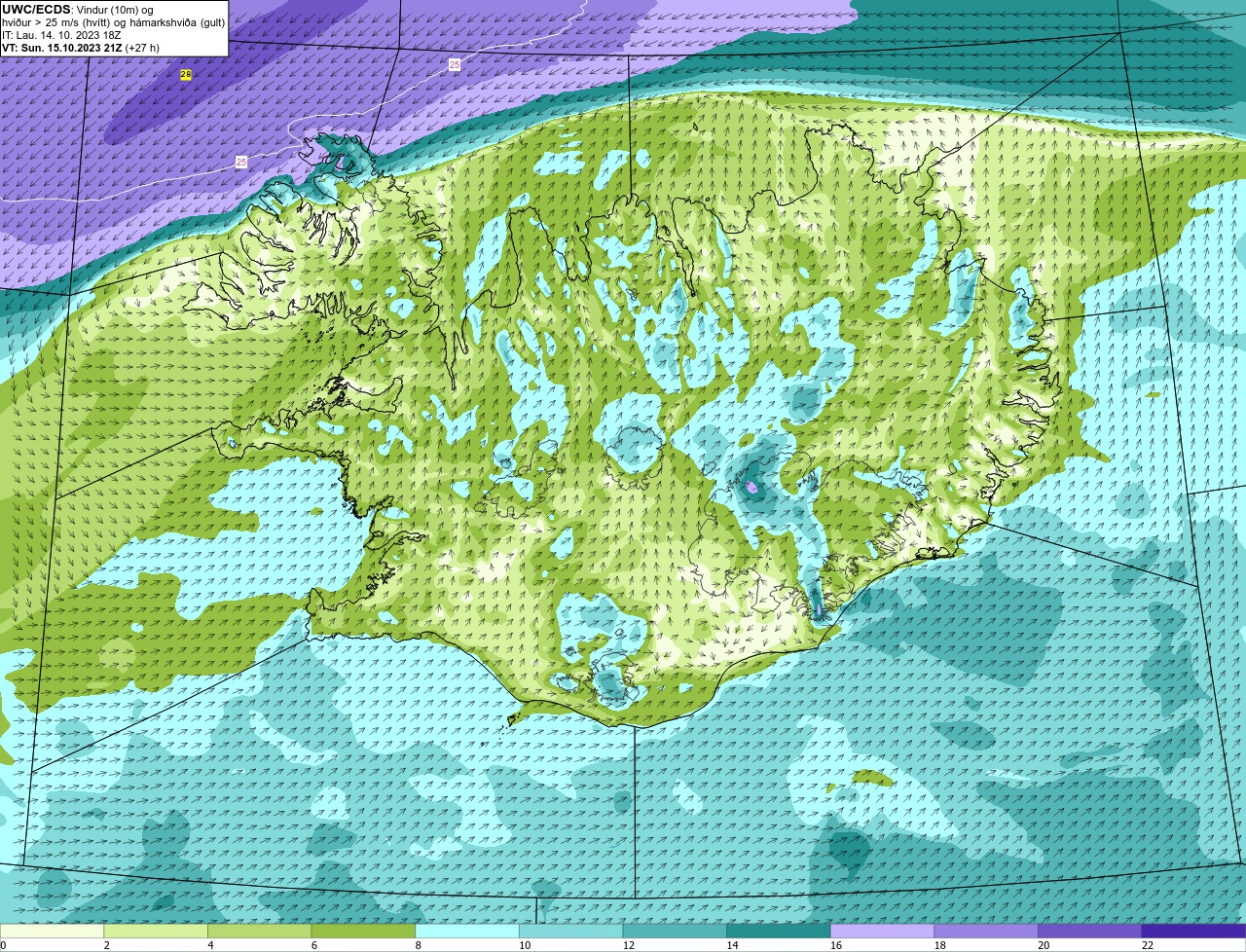Image resolution: width=1246 pixels, height=952 pixels.
Task: Select the 8–10 m/s light cyan scale swatch
Action: click(x=467, y=931)
